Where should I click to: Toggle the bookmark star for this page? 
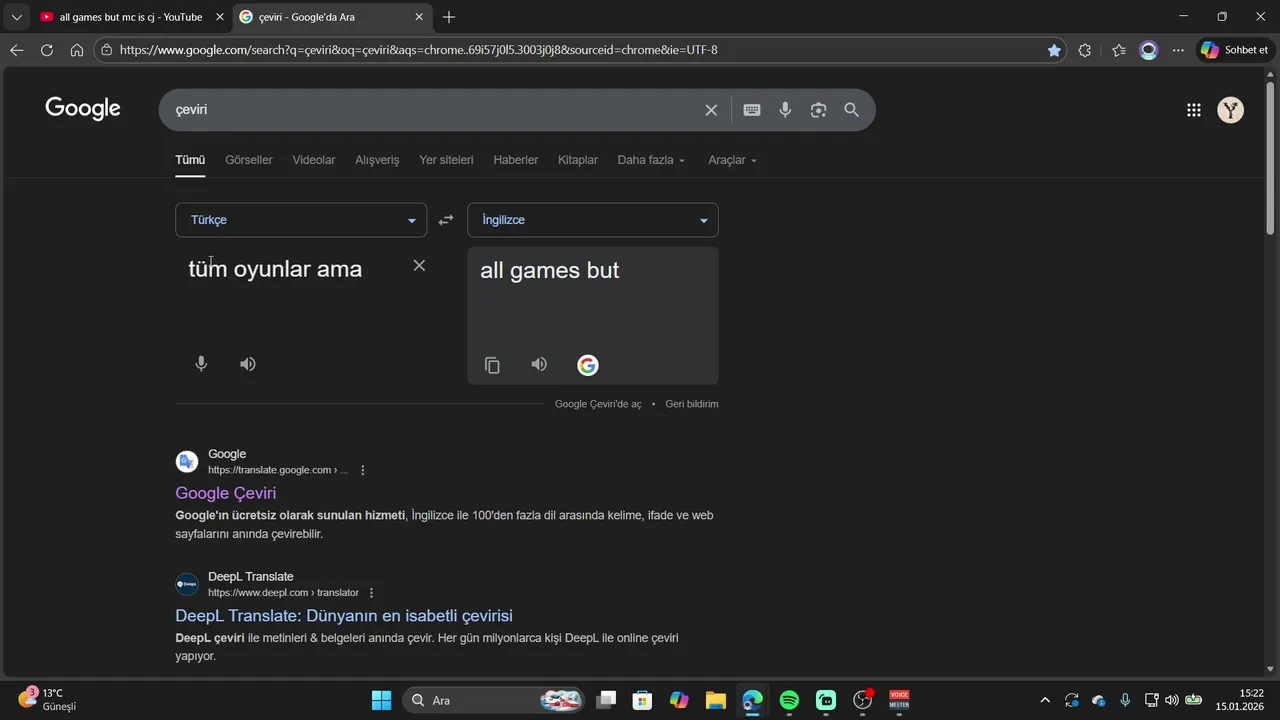[x=1054, y=50]
